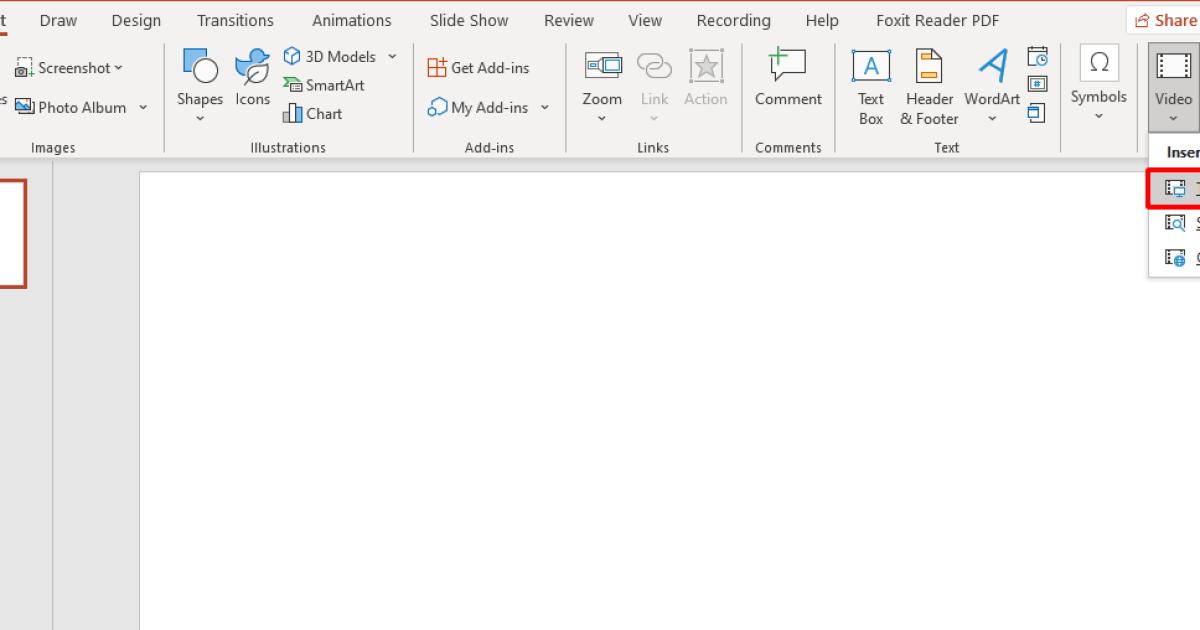Insert Object icon in Text group
Screen dimensions: 1200x630
(x=1037, y=113)
